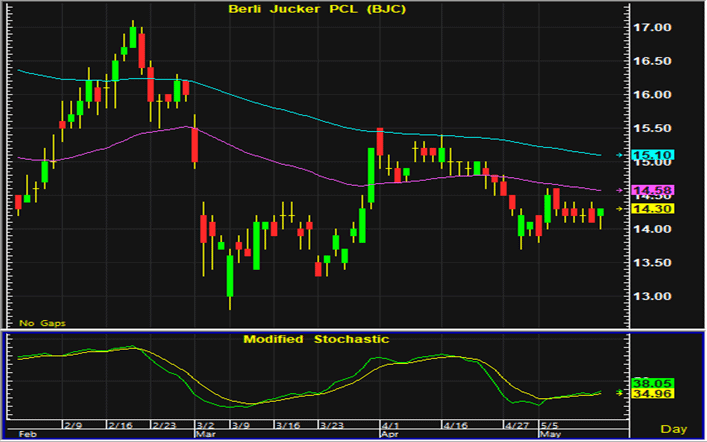The width and height of the screenshot is (707, 442).
Task: Click the Modified Stochastic panel title
Action: [316, 339]
